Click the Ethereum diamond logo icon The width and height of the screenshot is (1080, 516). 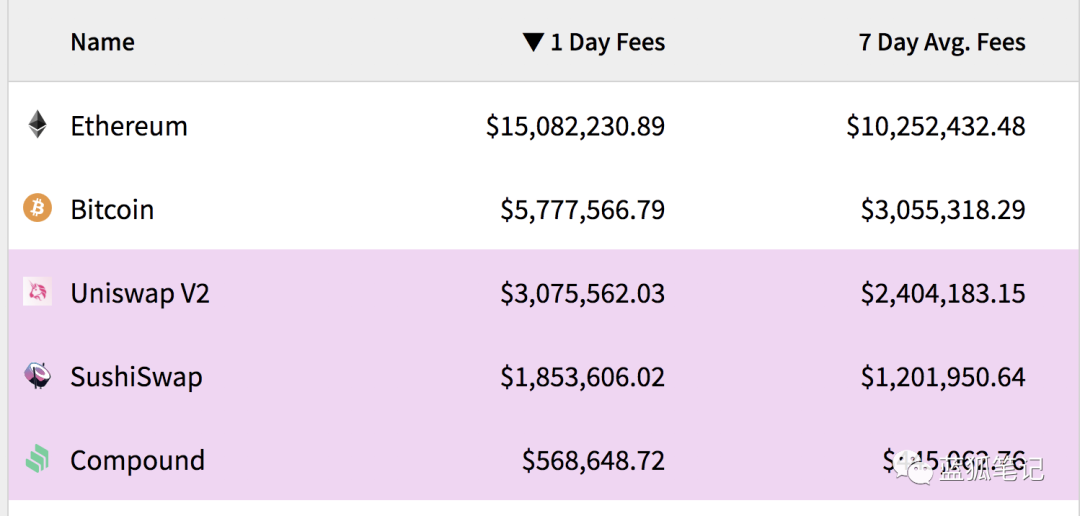pyautogui.click(x=37, y=125)
